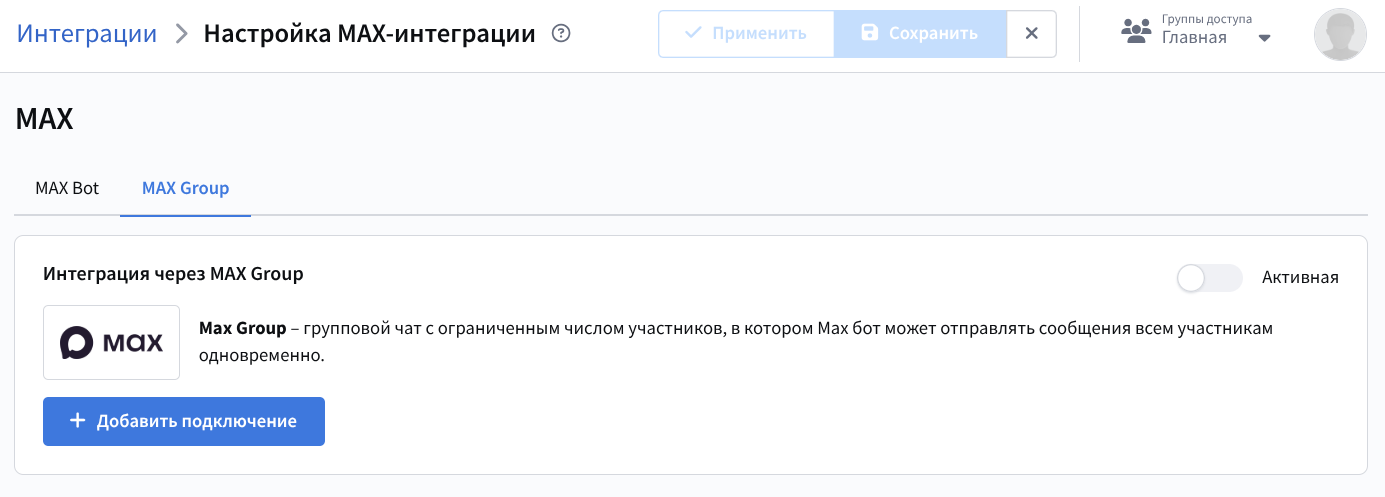Click the help question mark icon
This screenshot has height=497, width=1385.
click(561, 34)
